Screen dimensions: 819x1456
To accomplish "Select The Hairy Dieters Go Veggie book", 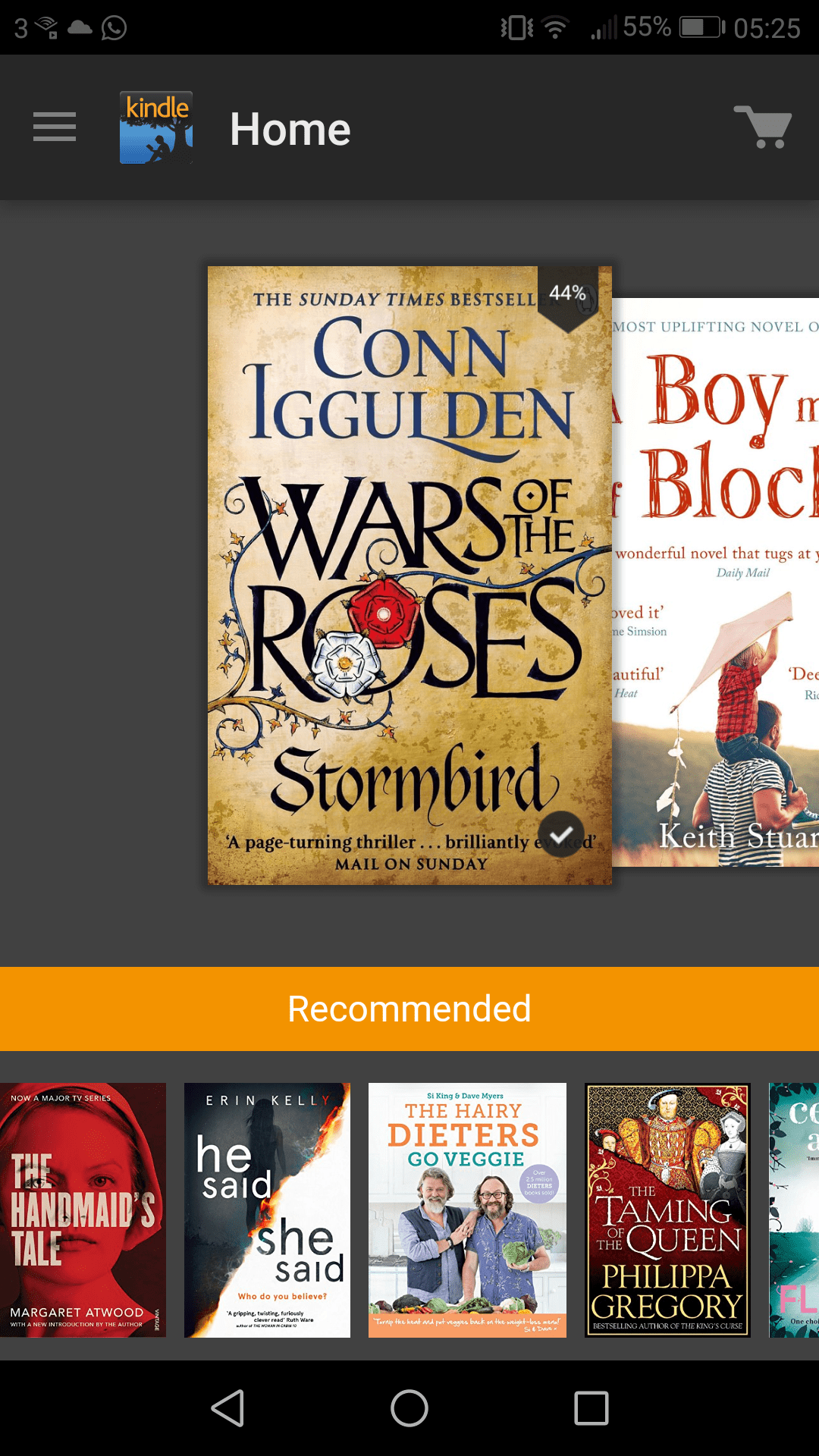I will coord(467,1210).
